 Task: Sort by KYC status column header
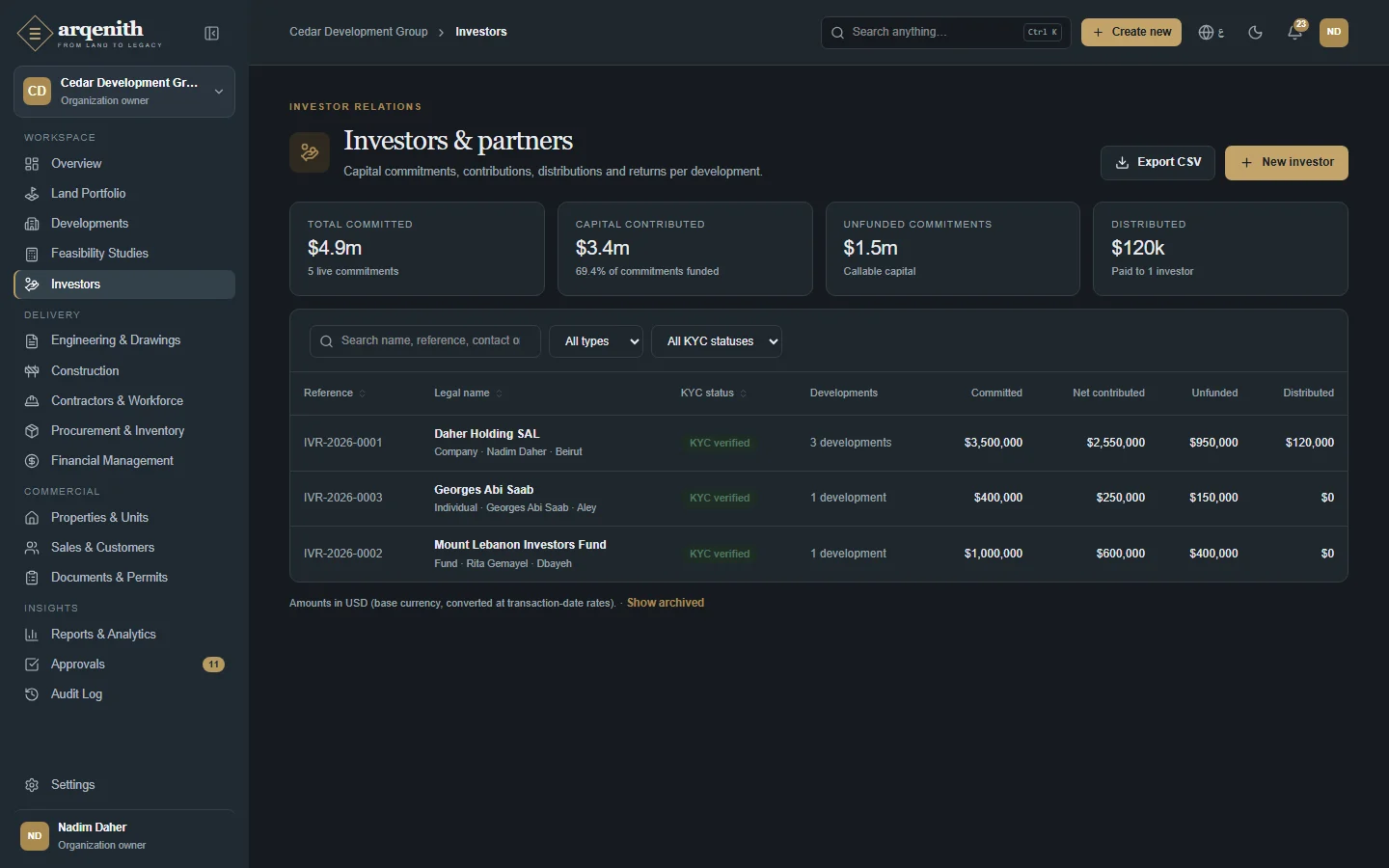click(714, 393)
